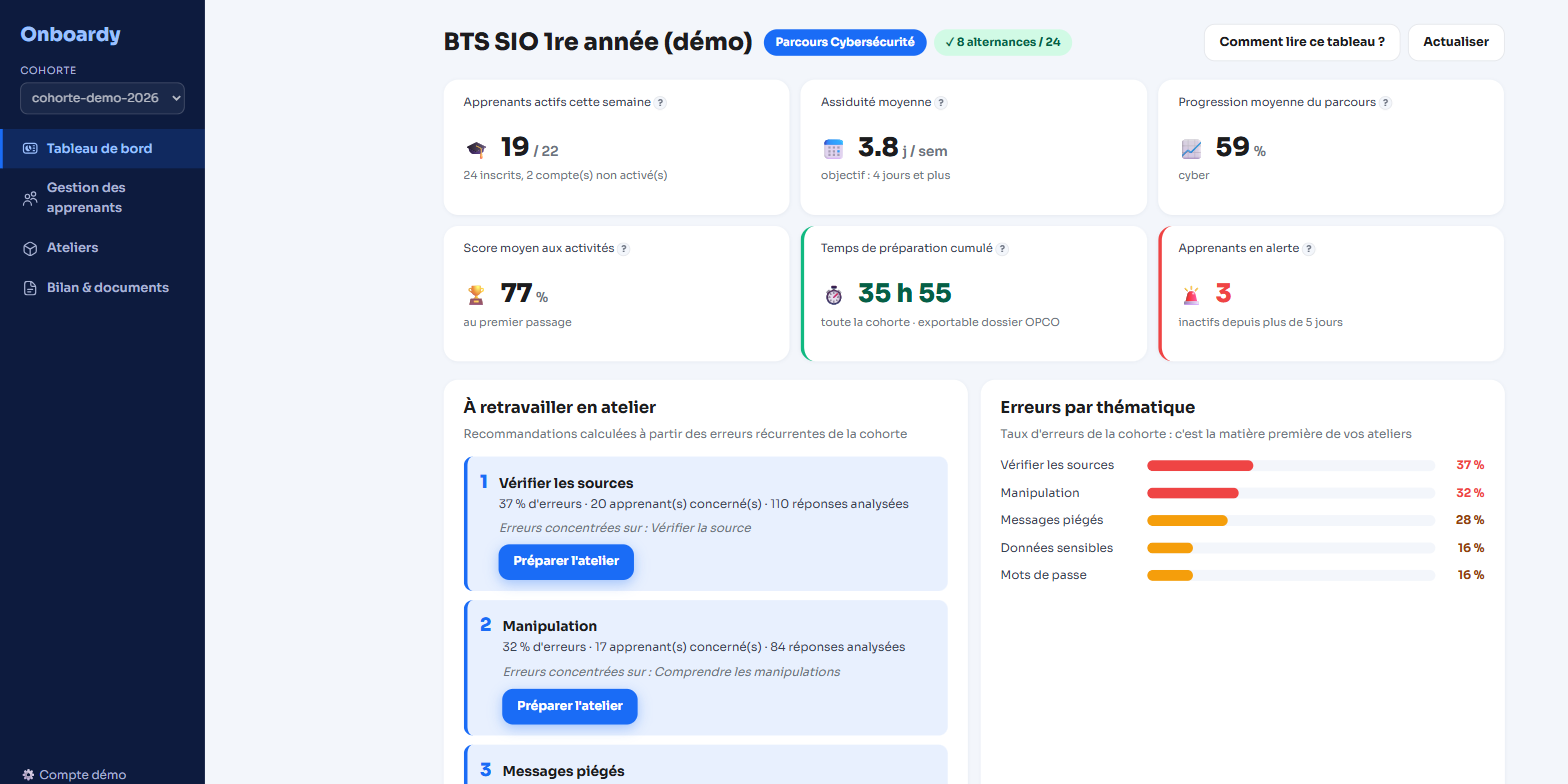Click help icon next to Score moyen aux activités
The height and width of the screenshot is (784, 1568).
(x=624, y=249)
